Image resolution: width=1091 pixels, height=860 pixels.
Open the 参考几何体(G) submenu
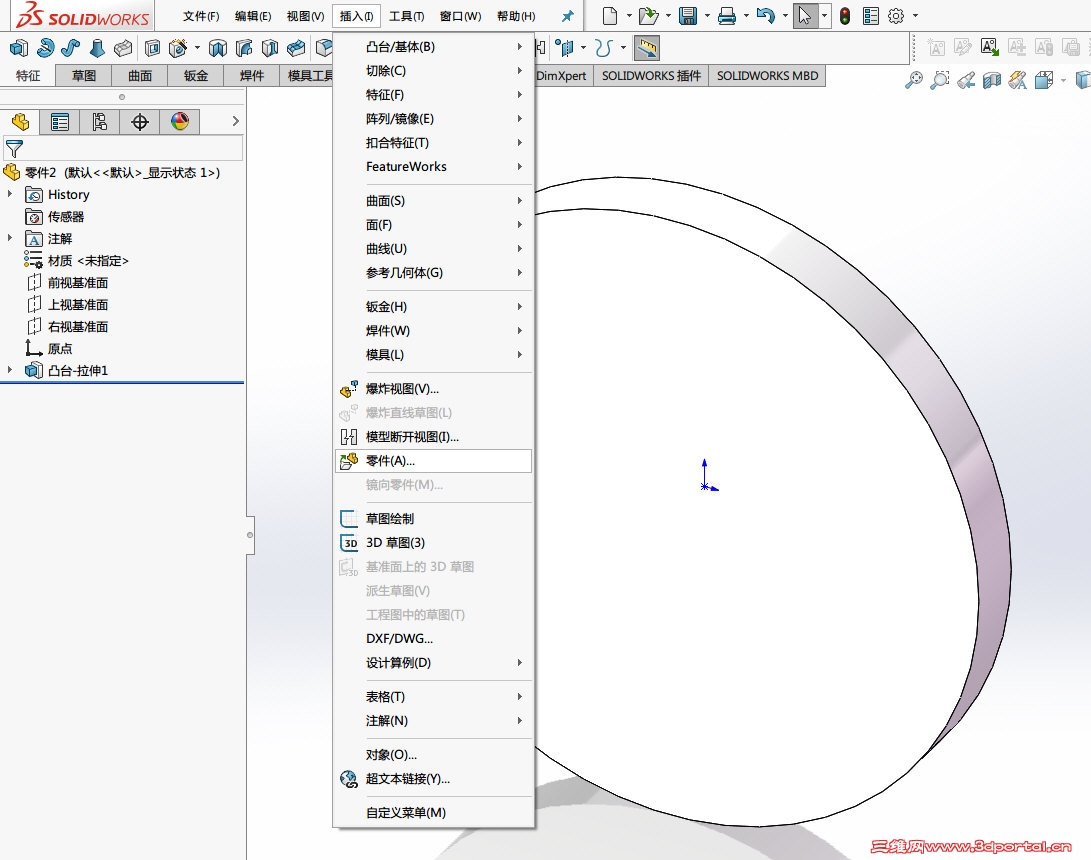click(x=433, y=273)
